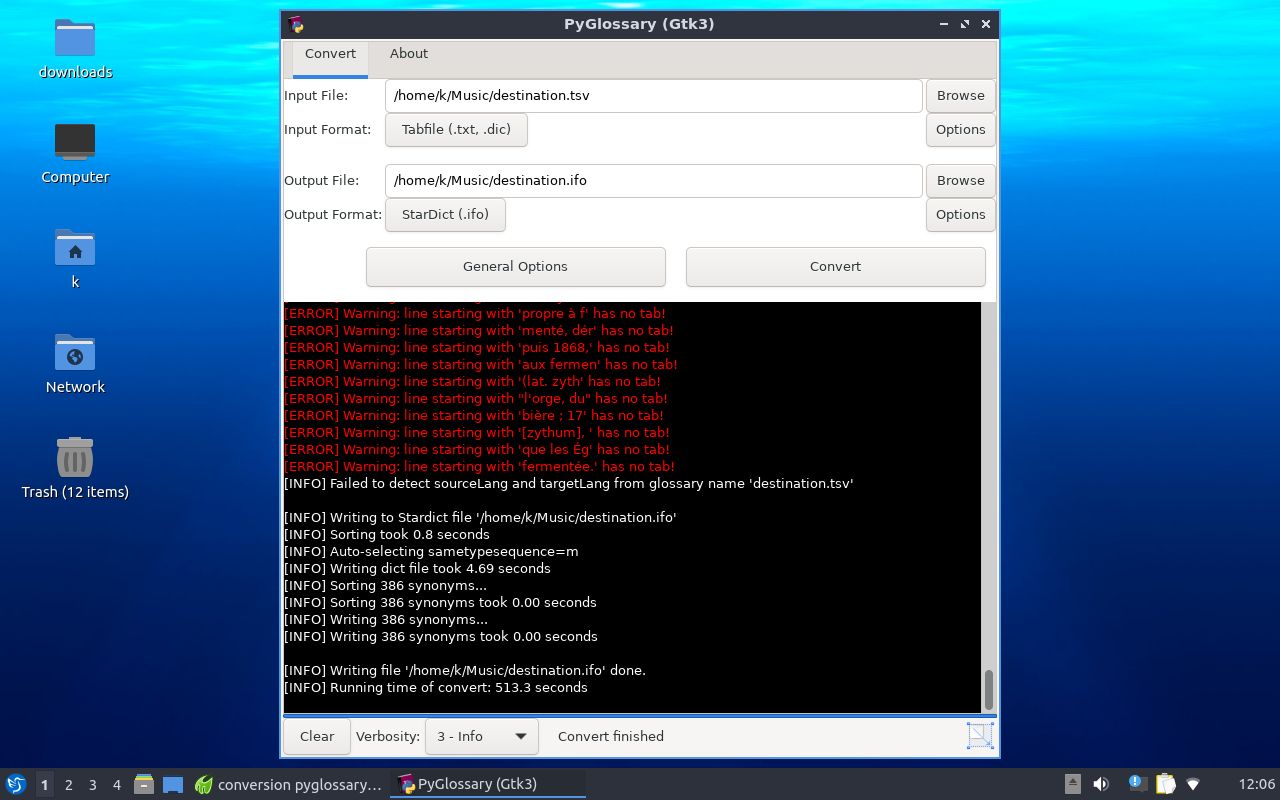Click the Wi-Fi network tray icon
This screenshot has width=1280, height=800.
(x=1193, y=784)
